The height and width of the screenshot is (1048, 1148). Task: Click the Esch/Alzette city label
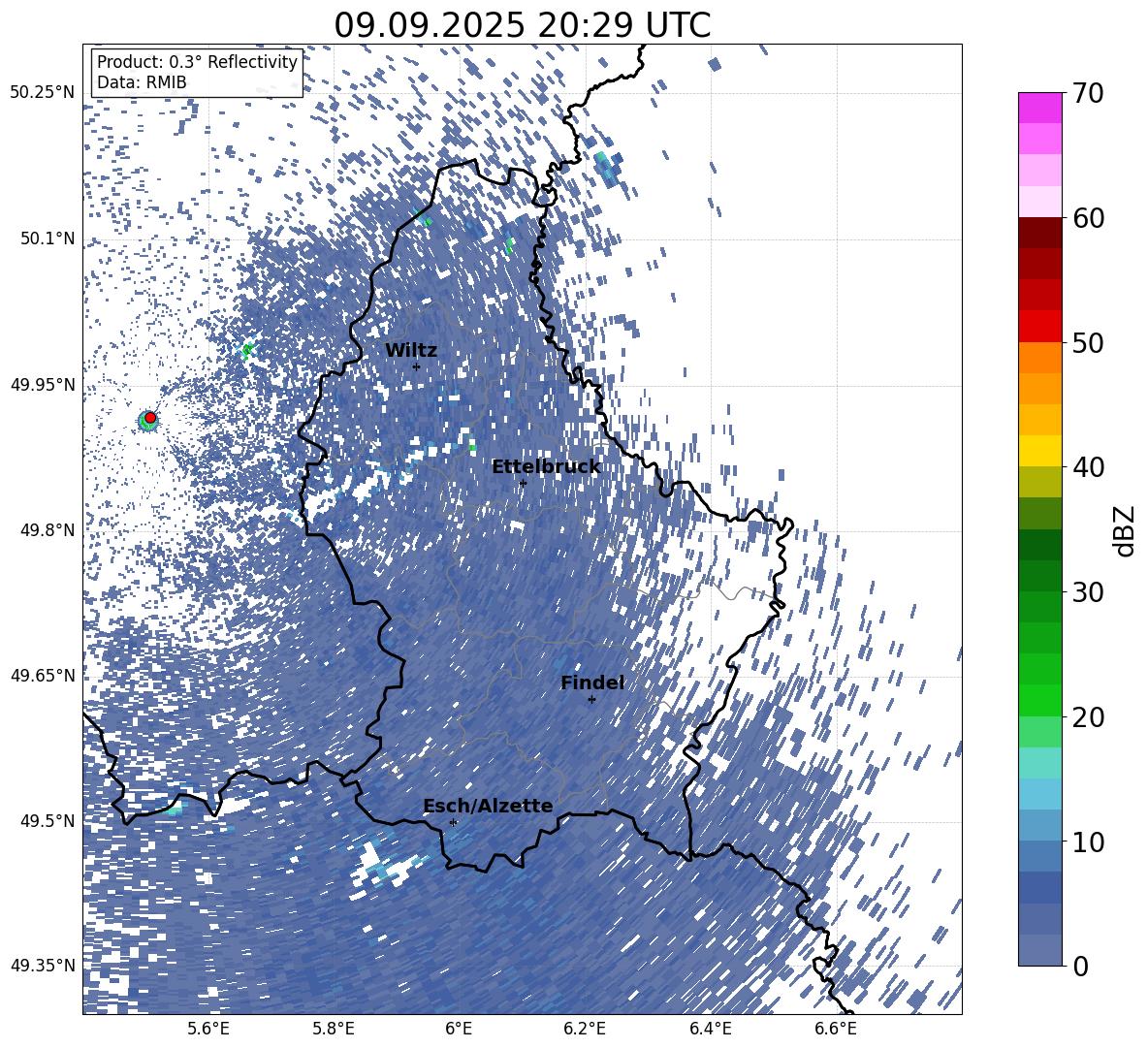[x=488, y=807]
